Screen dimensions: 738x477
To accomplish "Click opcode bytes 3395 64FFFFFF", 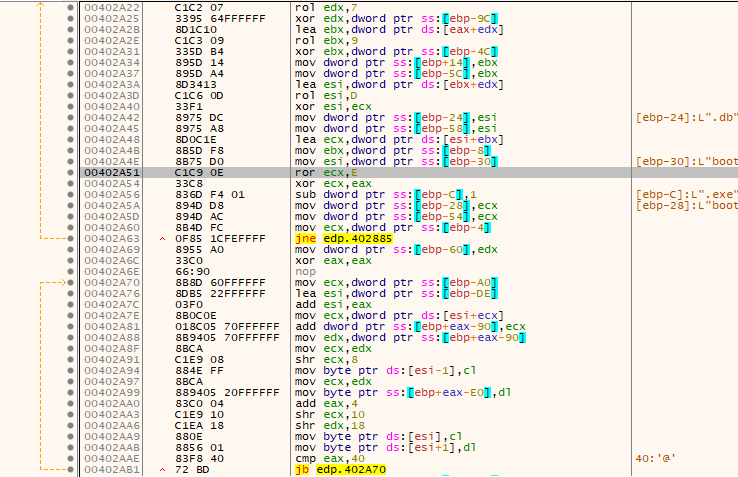I will [220, 18].
